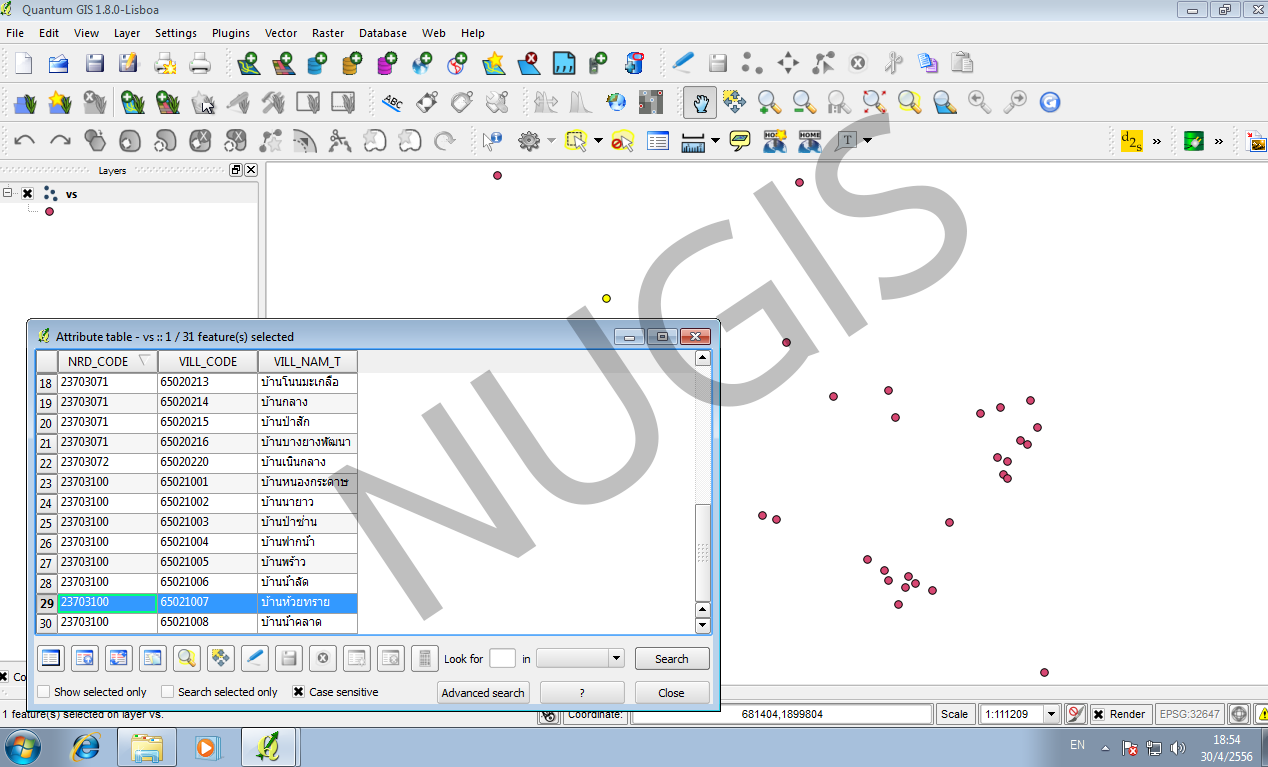
Task: Open the print composer printer icon
Action: pos(200,64)
